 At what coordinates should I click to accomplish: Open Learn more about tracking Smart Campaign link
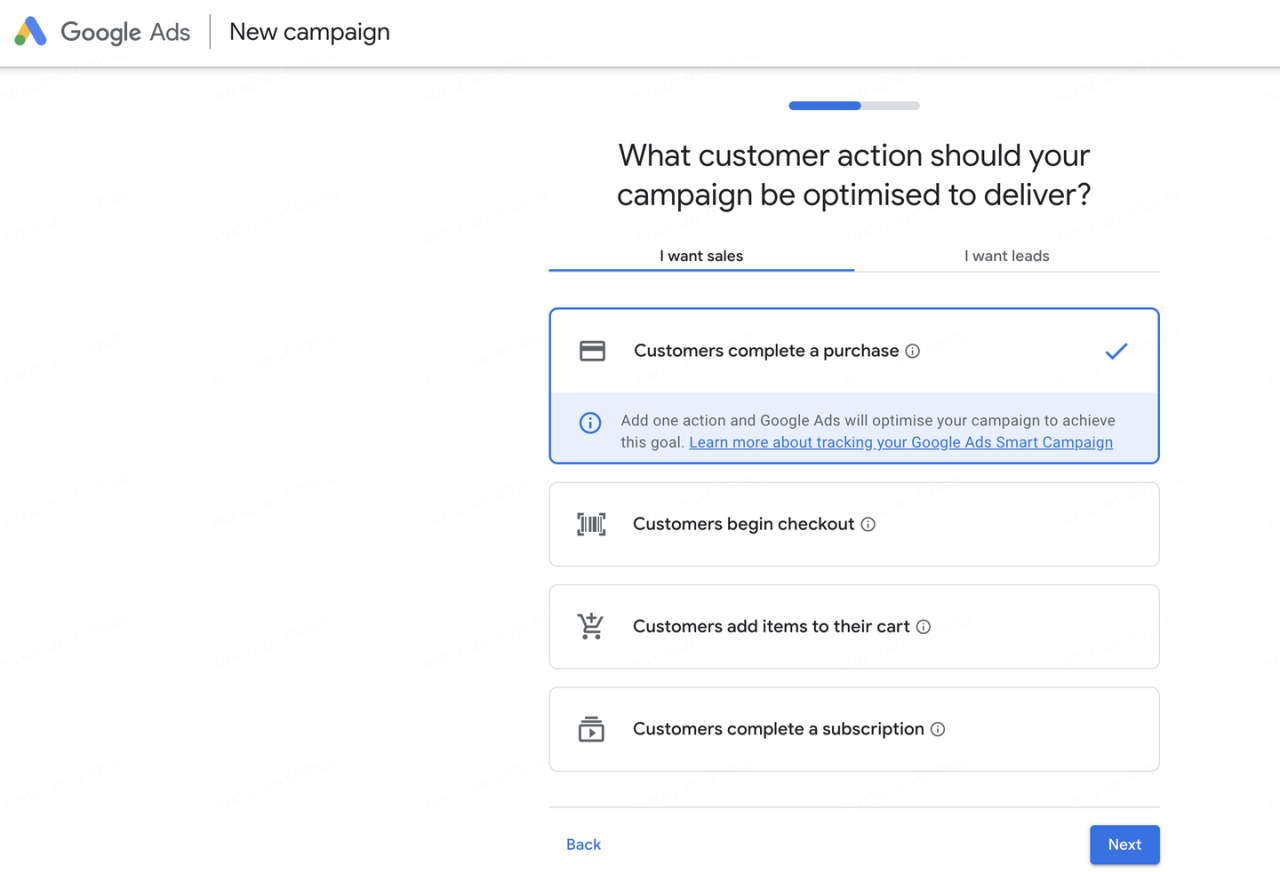(x=901, y=442)
